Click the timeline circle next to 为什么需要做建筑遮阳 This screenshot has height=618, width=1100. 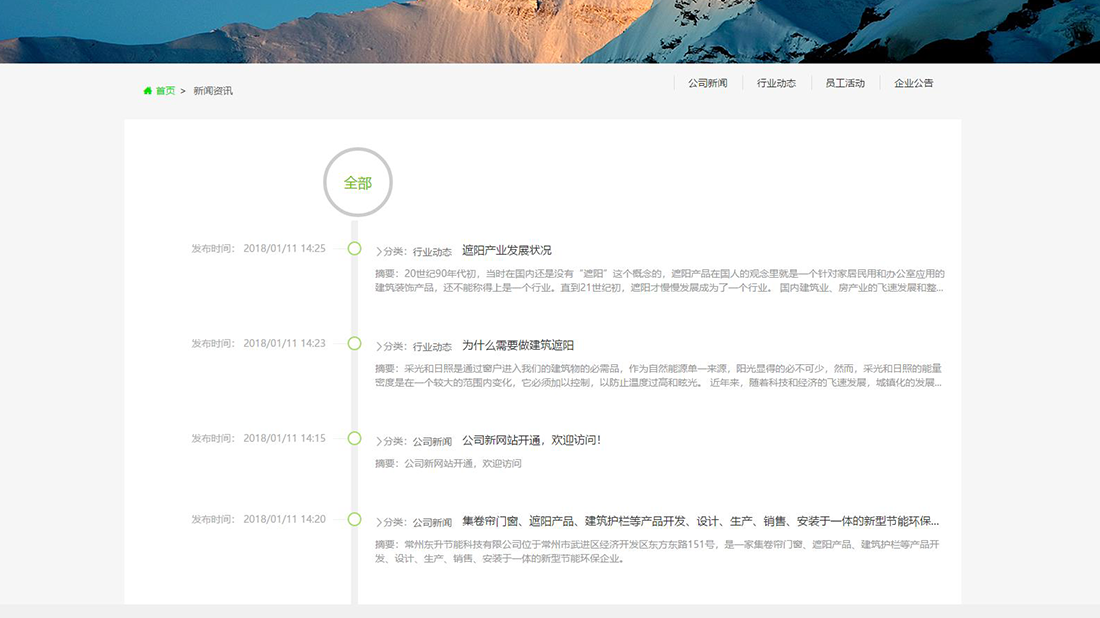point(353,342)
